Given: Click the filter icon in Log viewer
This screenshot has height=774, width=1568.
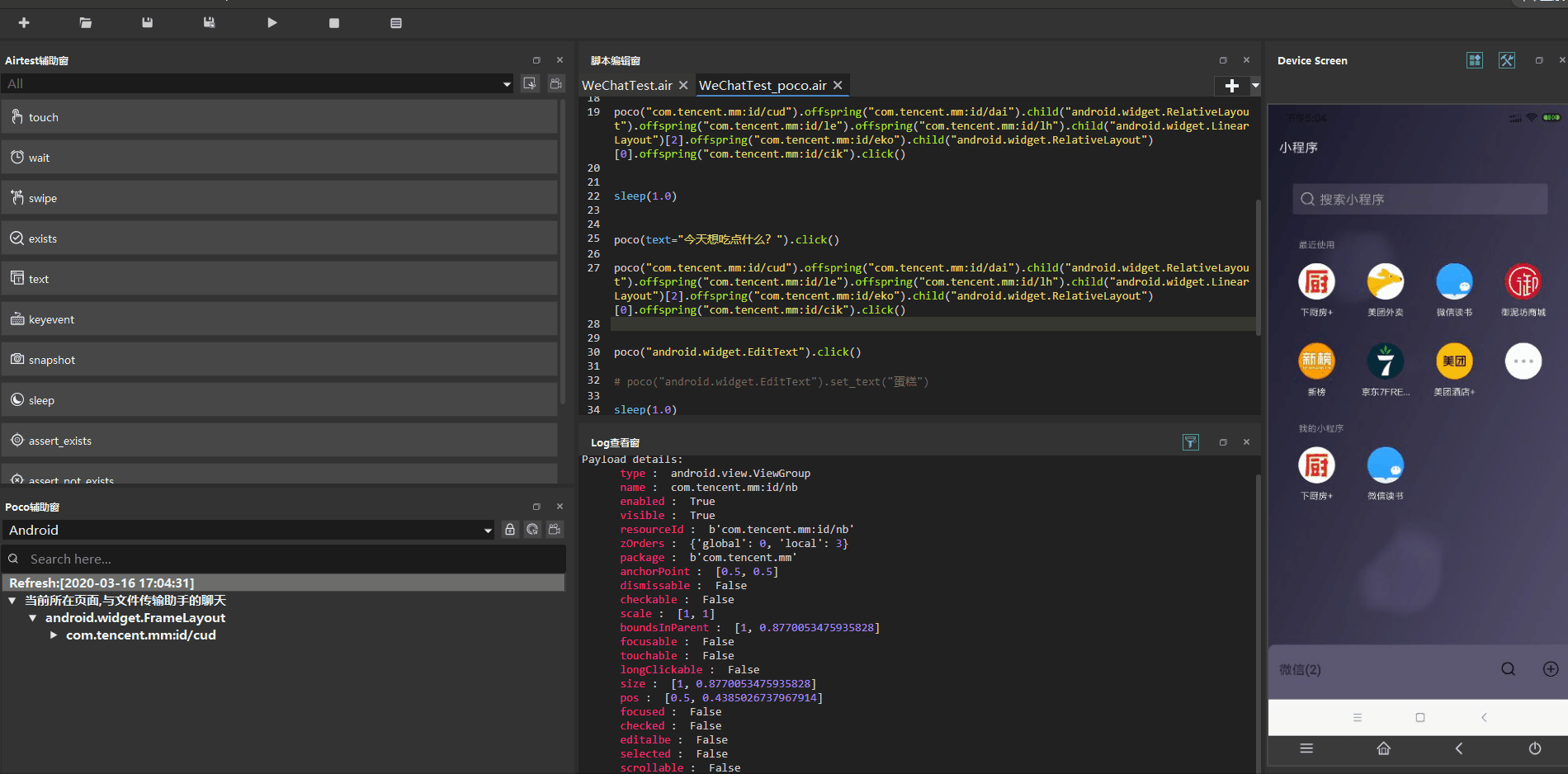Looking at the screenshot, I should pyautogui.click(x=1190, y=442).
